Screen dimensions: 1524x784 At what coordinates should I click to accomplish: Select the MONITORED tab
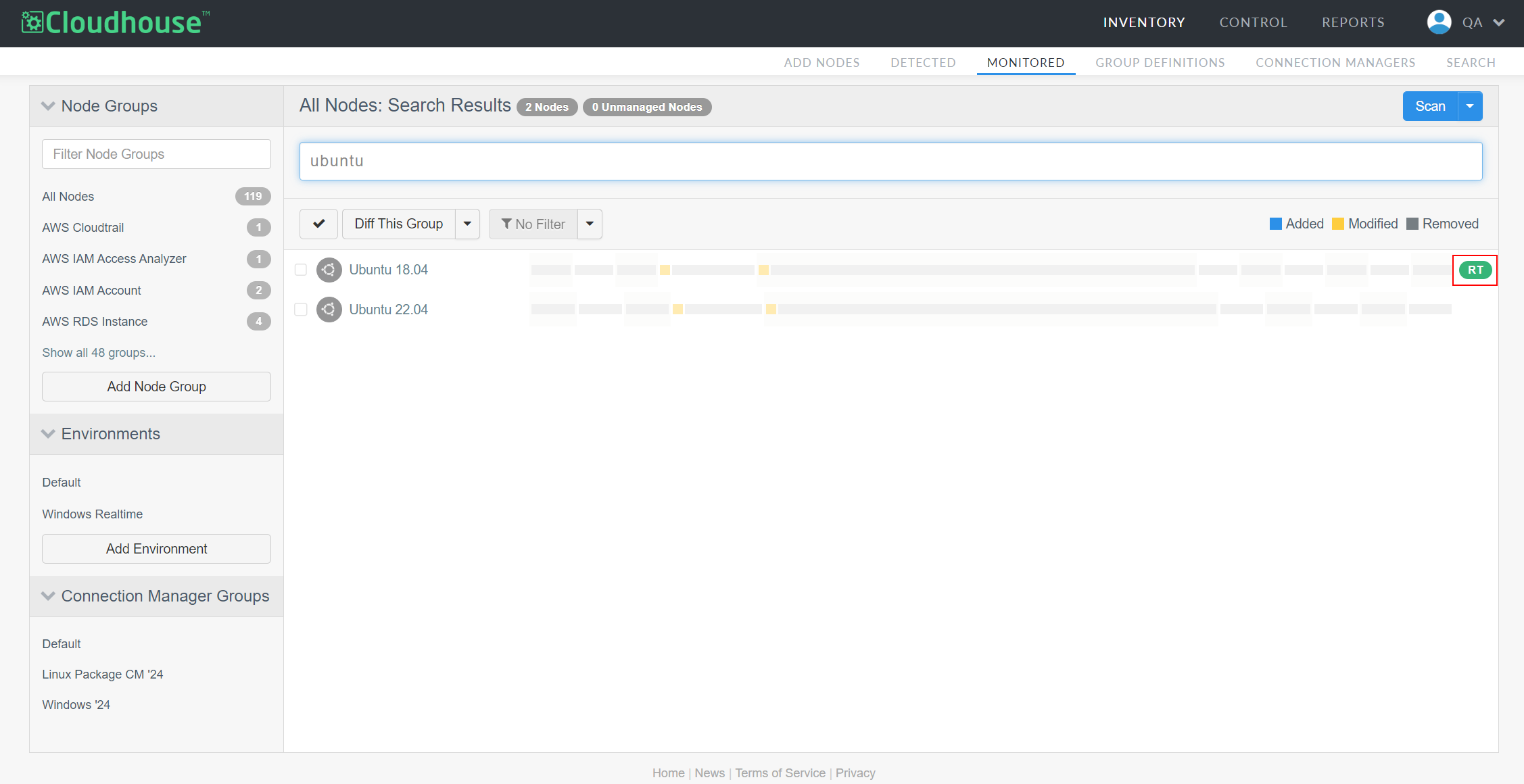point(1026,63)
